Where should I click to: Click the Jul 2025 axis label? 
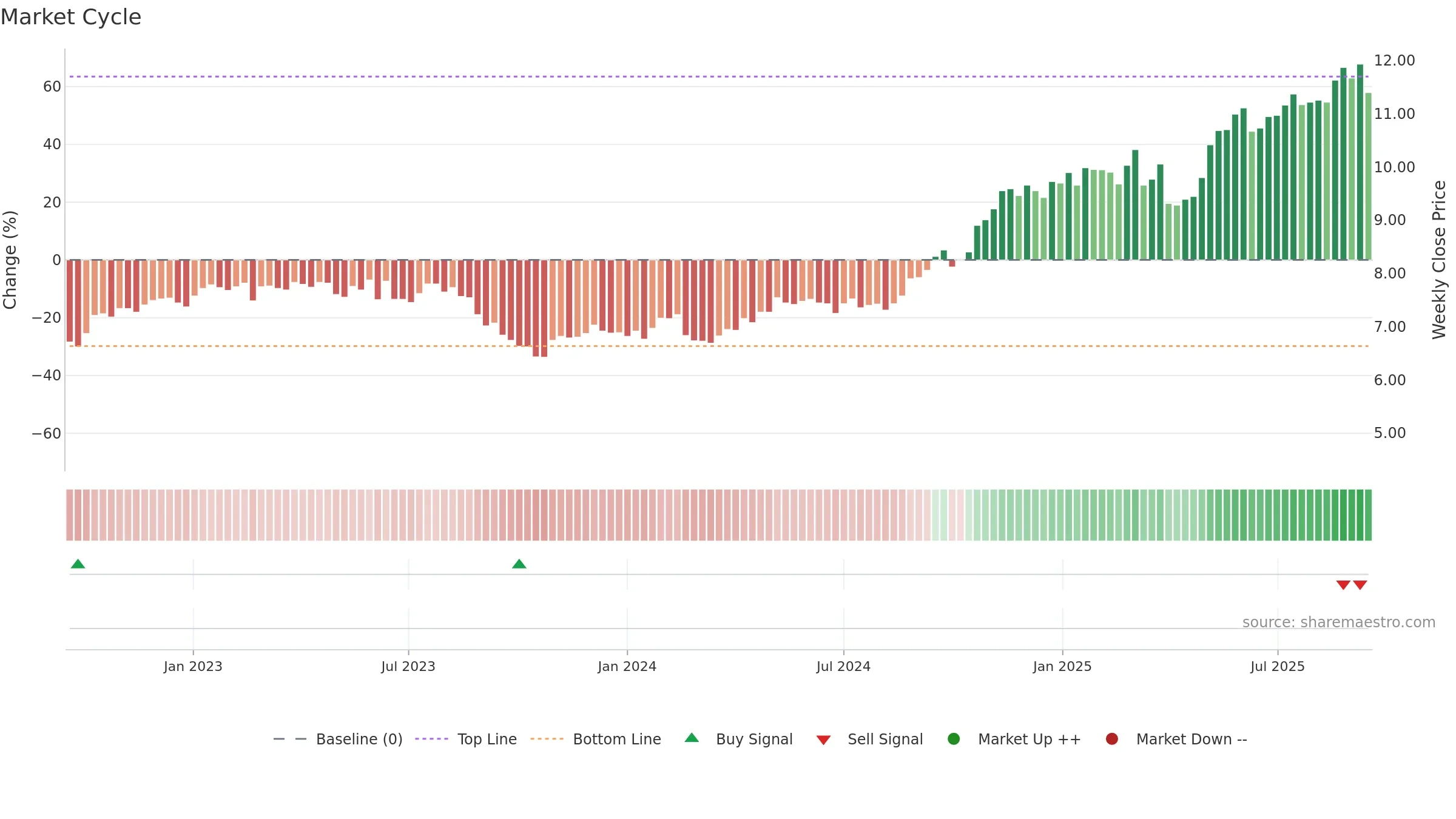(x=1278, y=667)
